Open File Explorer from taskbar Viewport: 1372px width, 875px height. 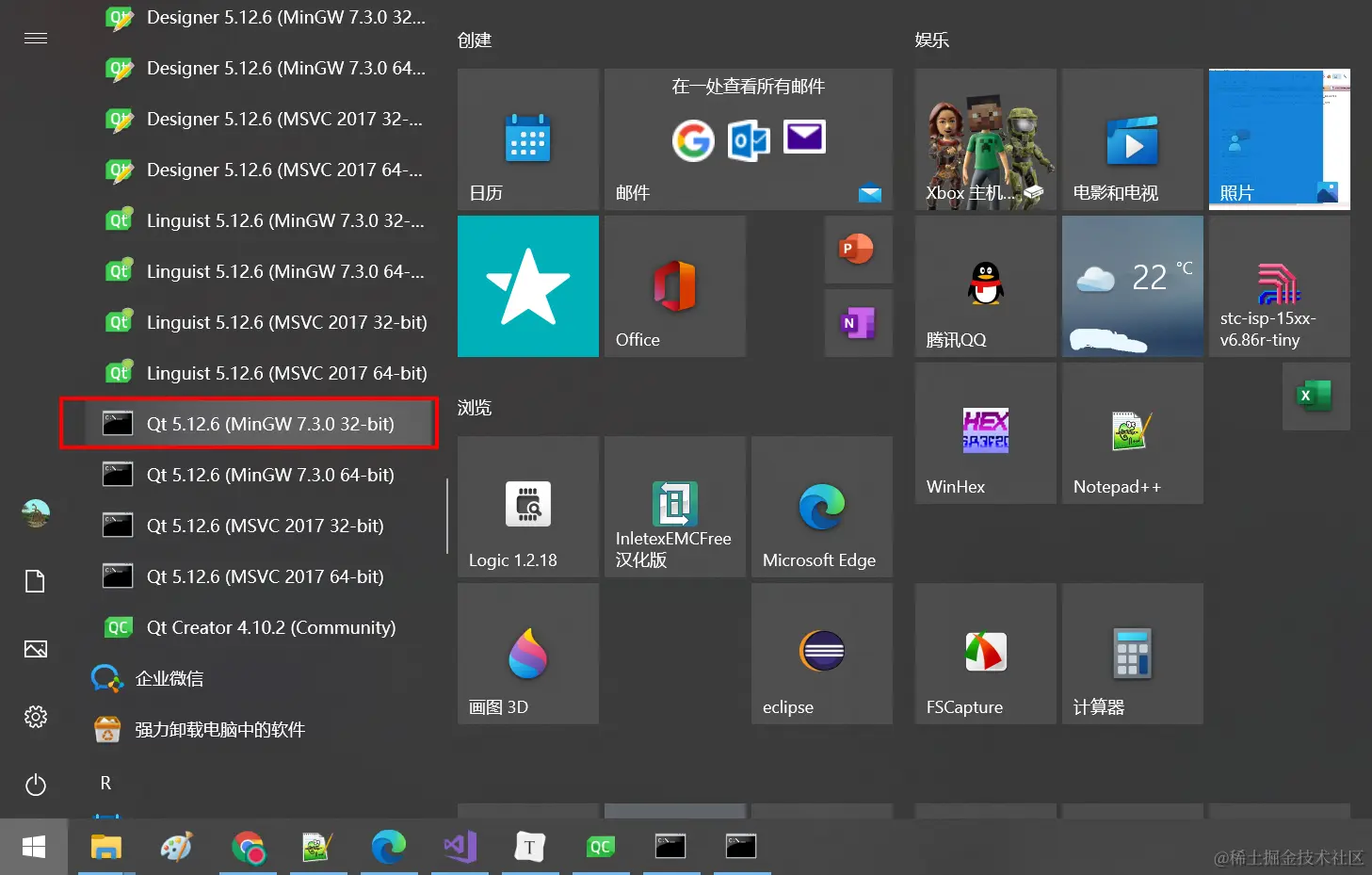point(105,847)
